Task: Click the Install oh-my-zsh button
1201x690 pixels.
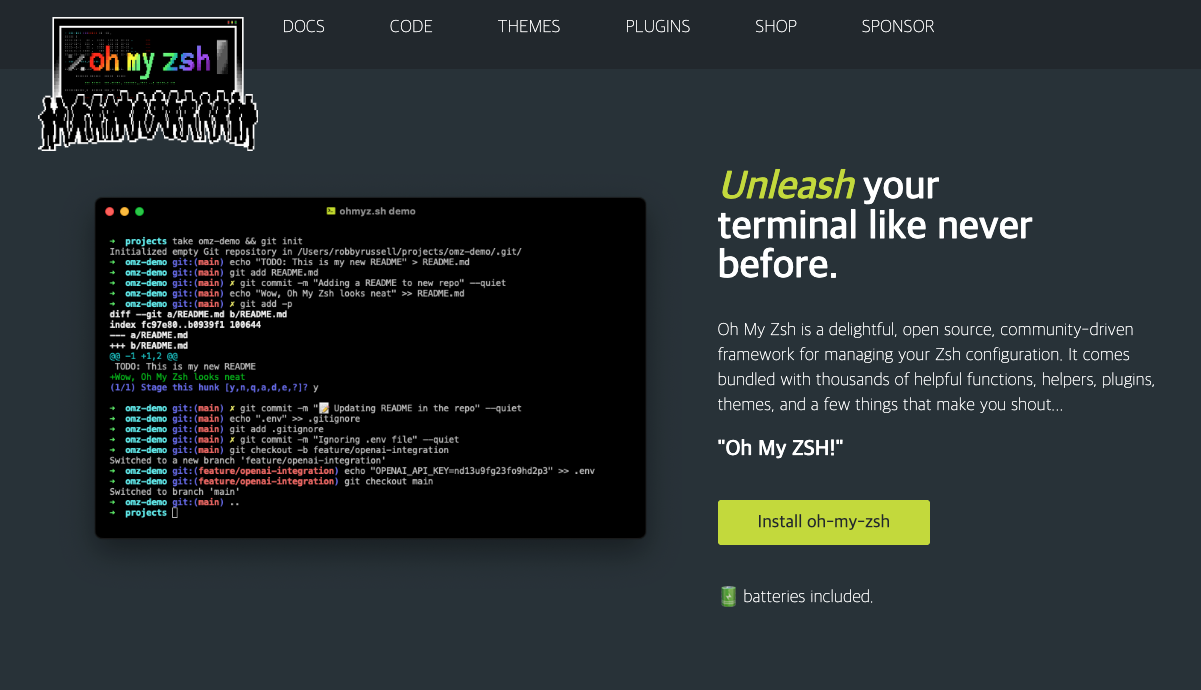Action: pyautogui.click(x=824, y=522)
